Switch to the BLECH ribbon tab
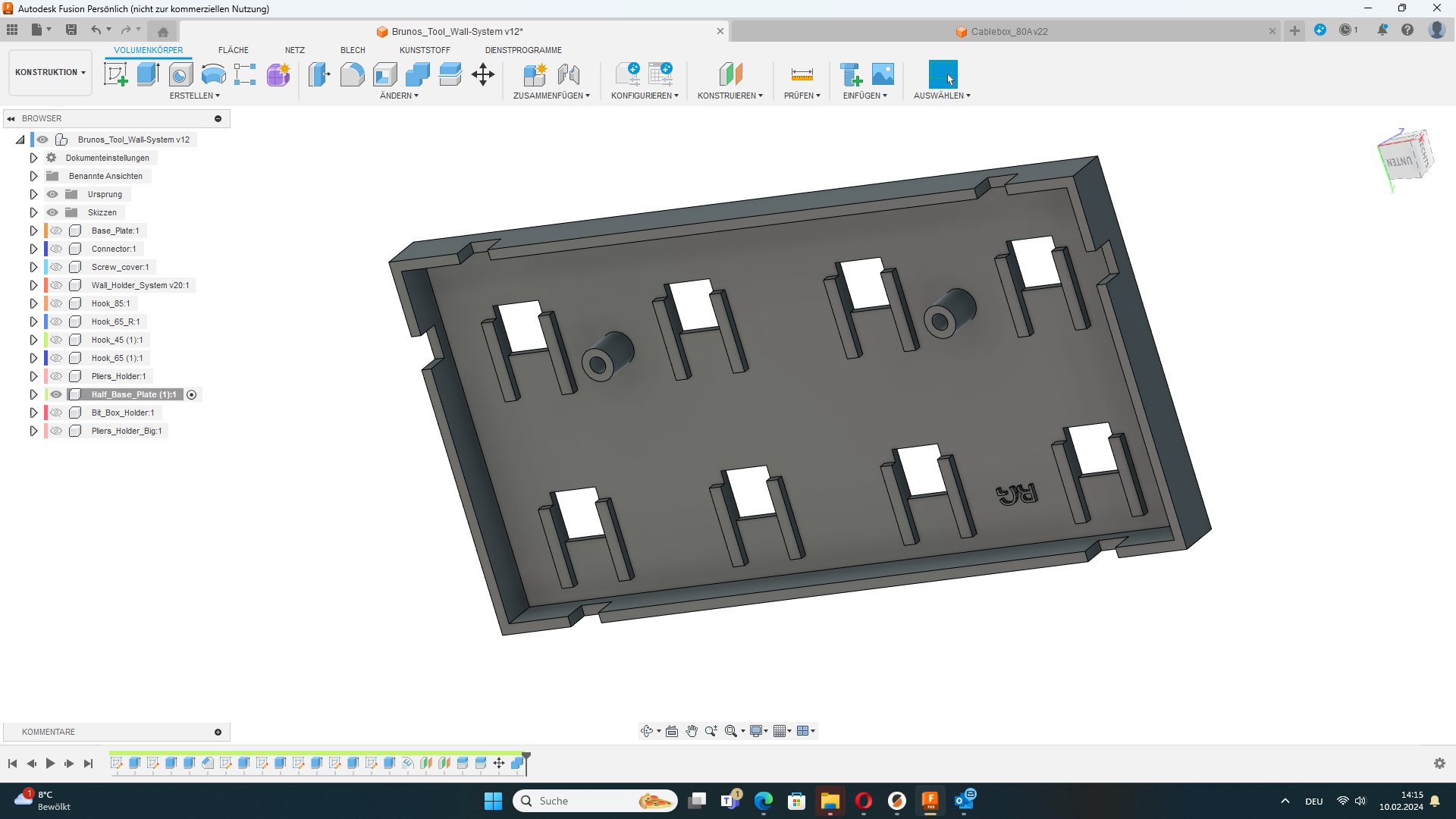The width and height of the screenshot is (1456, 819). (x=353, y=50)
